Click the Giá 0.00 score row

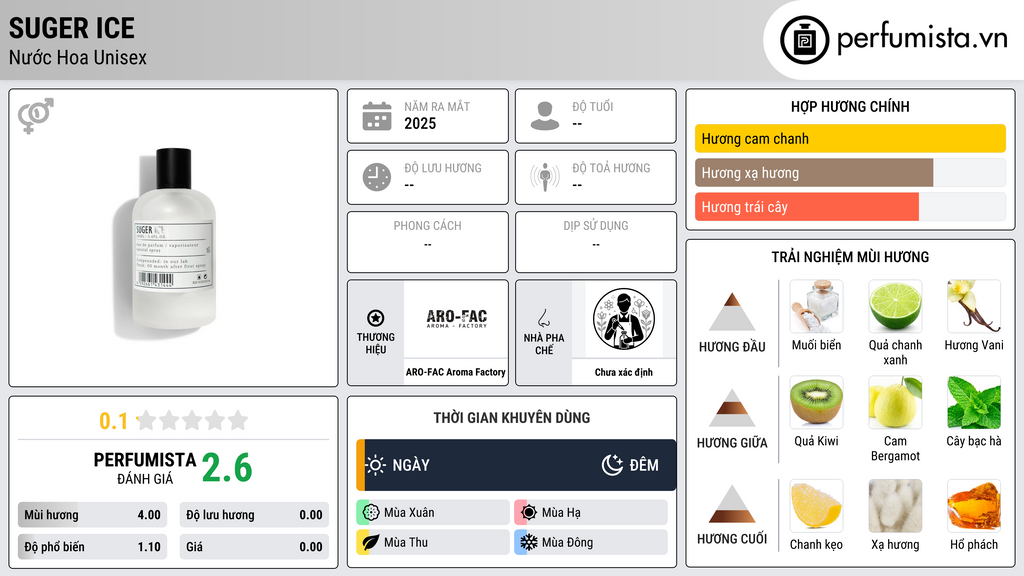(x=254, y=547)
